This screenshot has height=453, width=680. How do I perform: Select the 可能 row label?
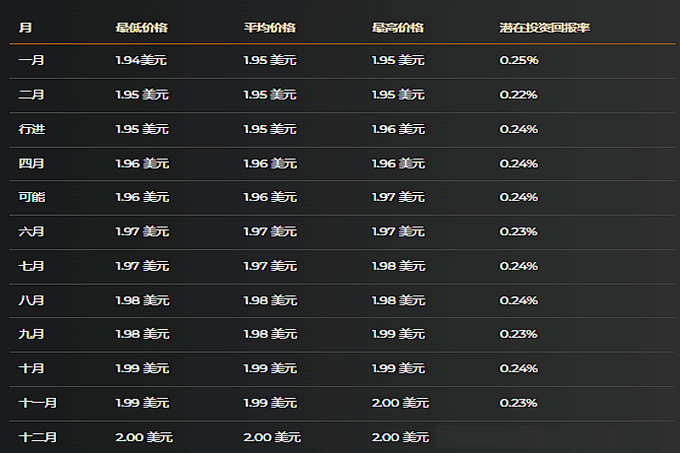(x=31, y=197)
